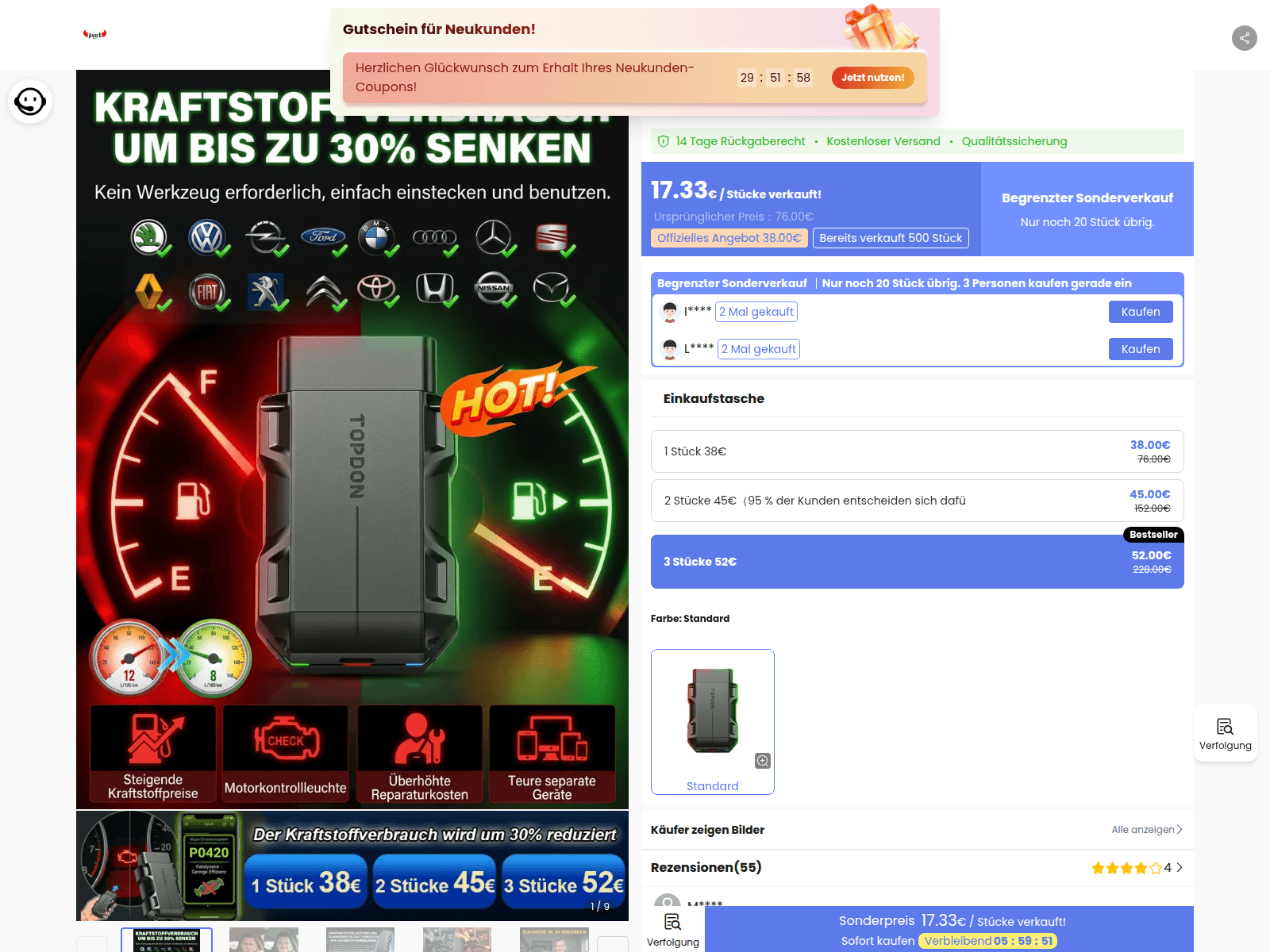Click the price banner 1 Stück 38€

coord(306,882)
